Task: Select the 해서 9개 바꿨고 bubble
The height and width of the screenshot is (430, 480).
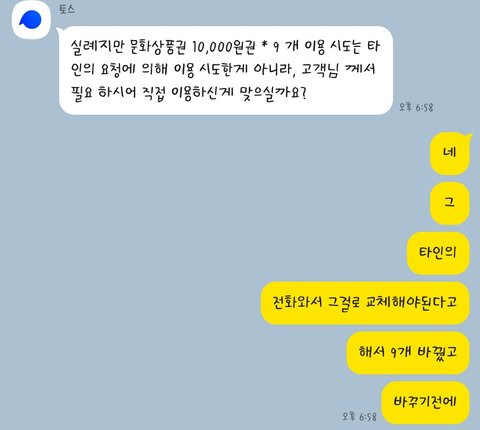Action: (x=408, y=353)
